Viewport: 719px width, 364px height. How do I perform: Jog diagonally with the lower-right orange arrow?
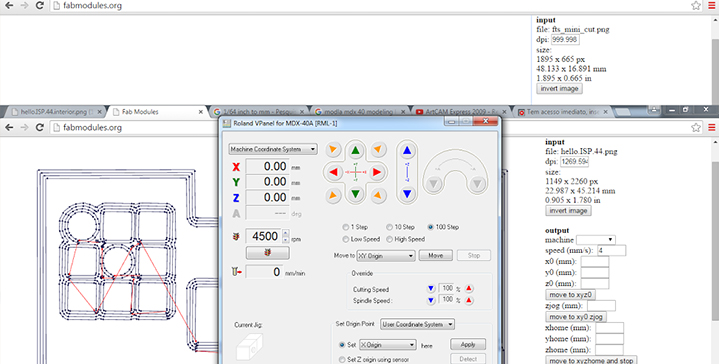pos(377,195)
